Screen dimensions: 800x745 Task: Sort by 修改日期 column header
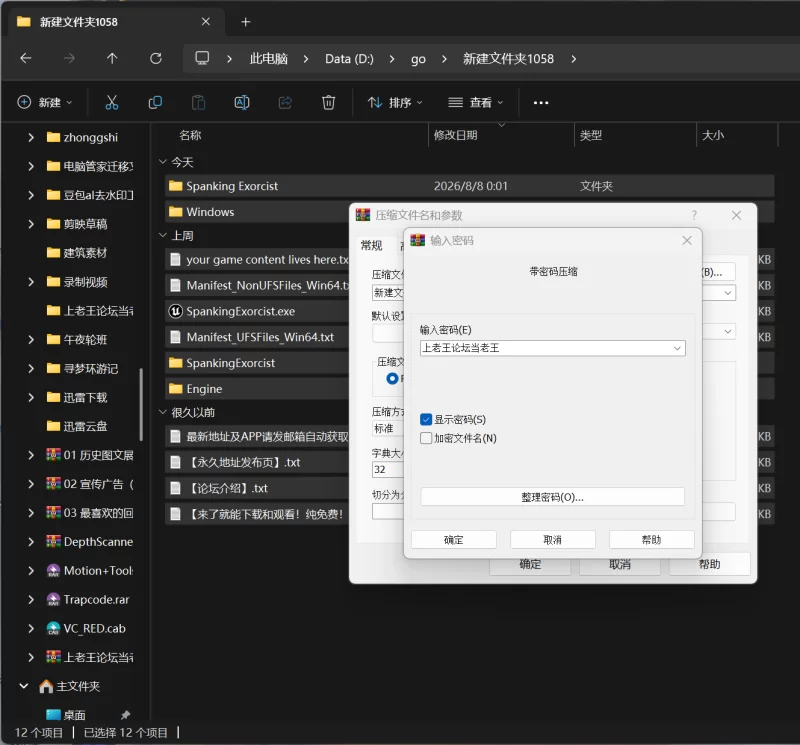pos(456,135)
